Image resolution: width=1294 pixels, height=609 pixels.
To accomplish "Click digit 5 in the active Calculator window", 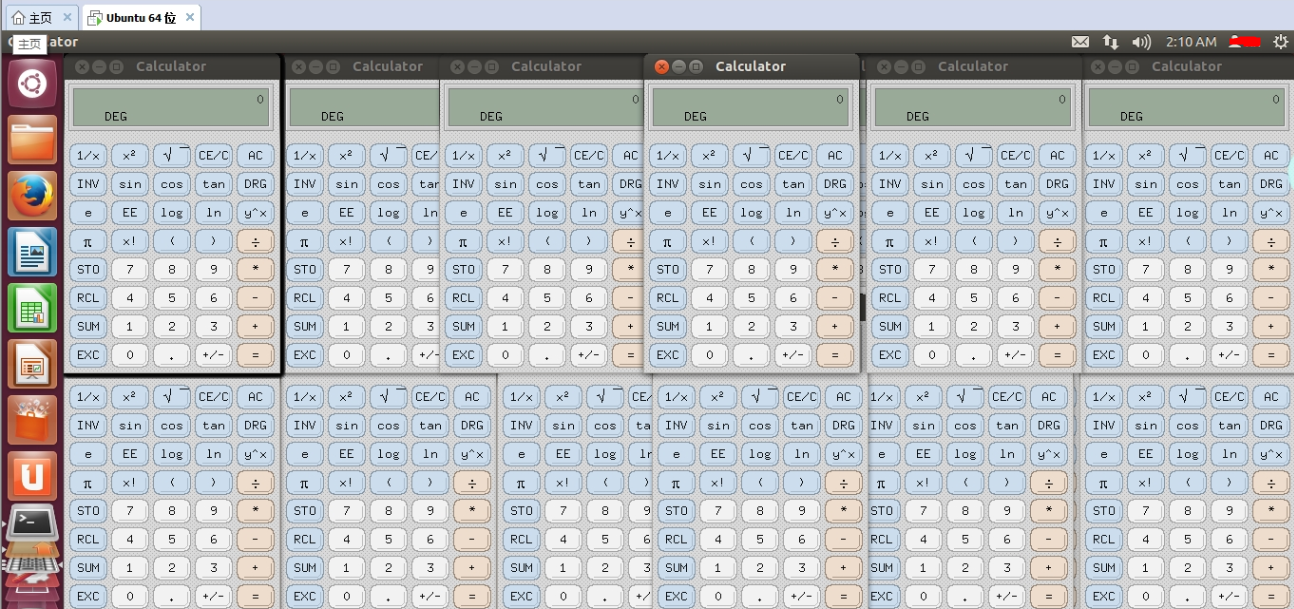I will pos(751,298).
